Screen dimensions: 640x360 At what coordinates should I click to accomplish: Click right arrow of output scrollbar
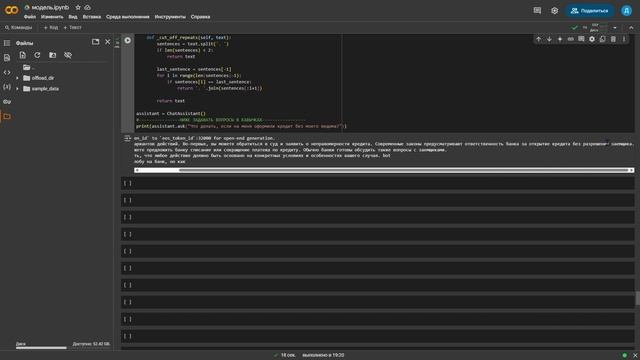pyautogui.click(x=631, y=170)
